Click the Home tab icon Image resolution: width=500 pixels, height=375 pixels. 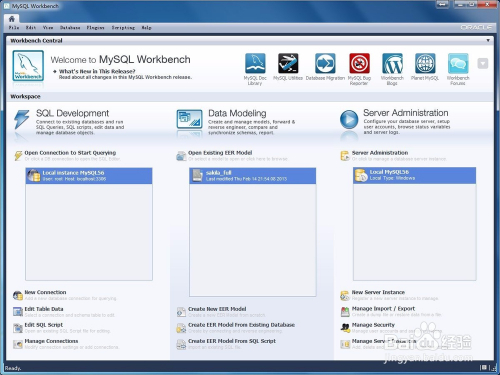point(12,19)
